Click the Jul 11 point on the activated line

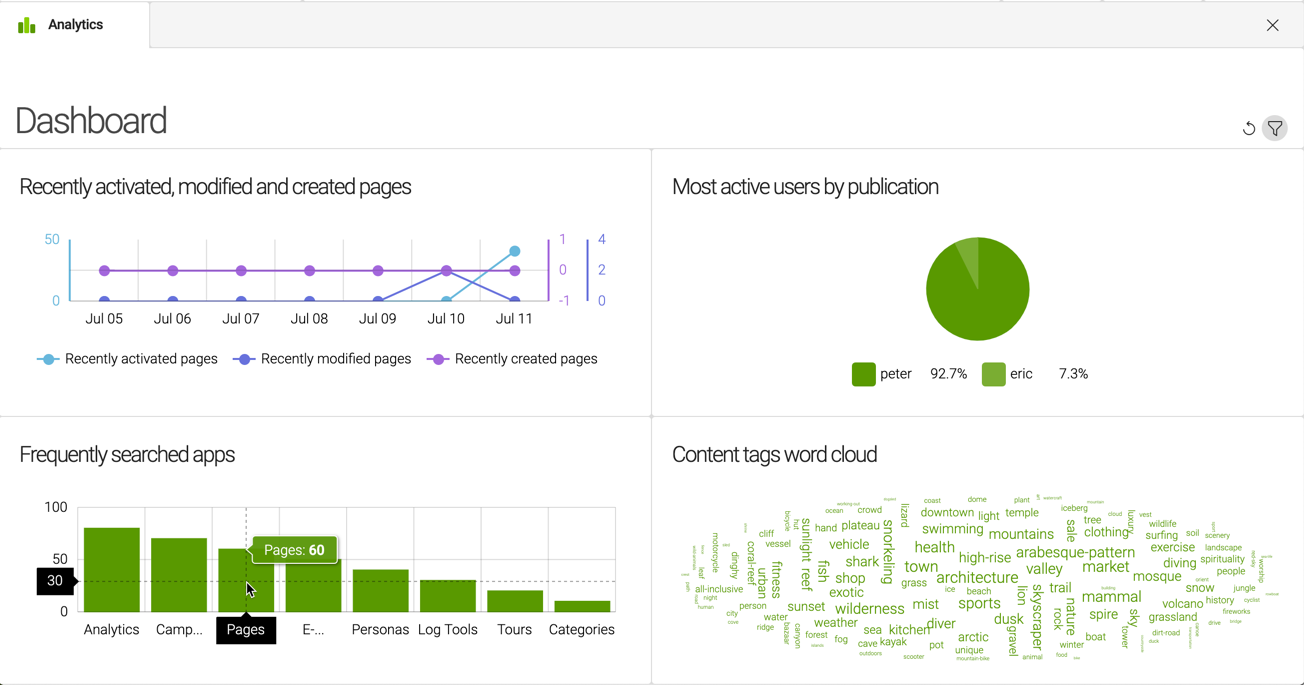[514, 251]
